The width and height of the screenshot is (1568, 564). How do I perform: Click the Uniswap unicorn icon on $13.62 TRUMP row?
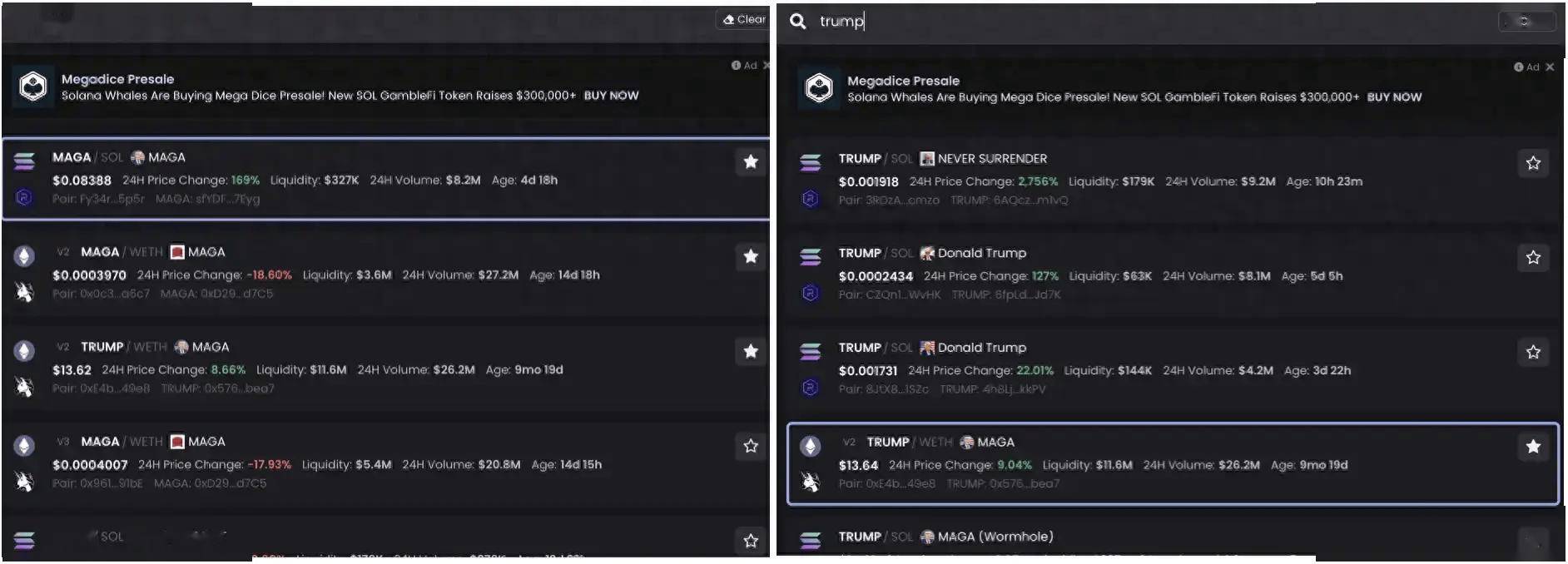point(24,387)
